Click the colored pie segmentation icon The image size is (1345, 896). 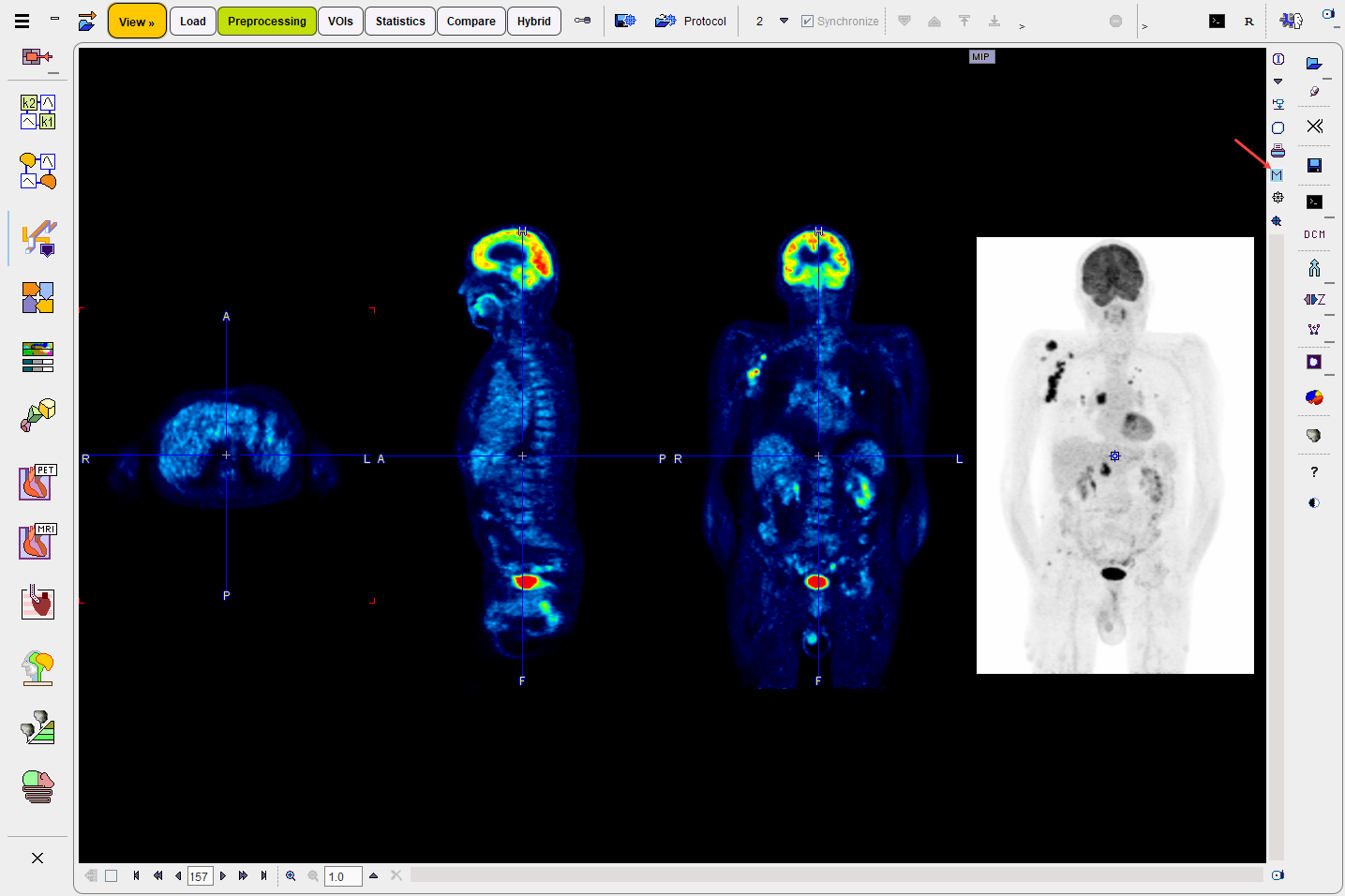[1314, 397]
